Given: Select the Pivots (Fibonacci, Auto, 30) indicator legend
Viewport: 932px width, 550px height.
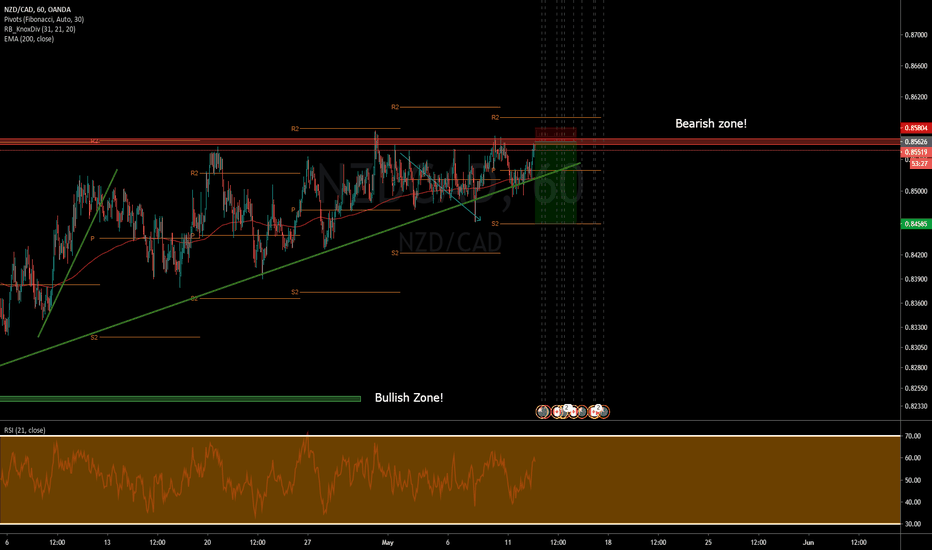Looking at the screenshot, I should tap(44, 19).
